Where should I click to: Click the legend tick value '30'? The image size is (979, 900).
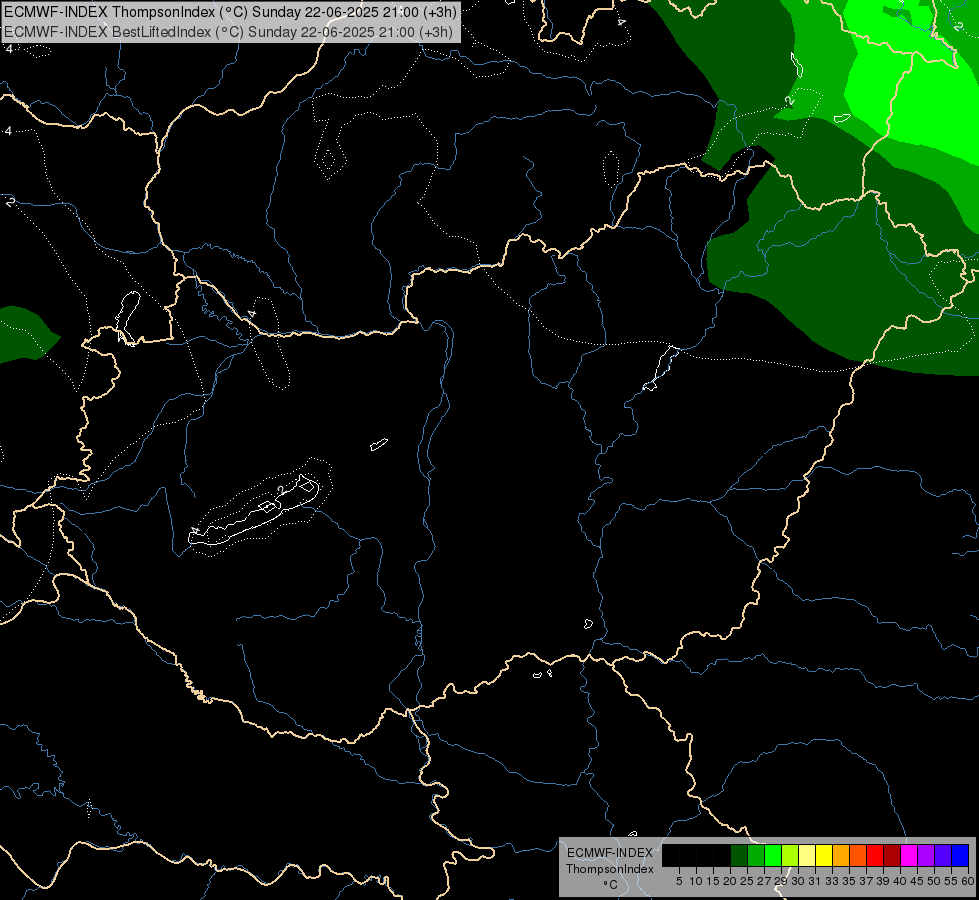click(798, 881)
